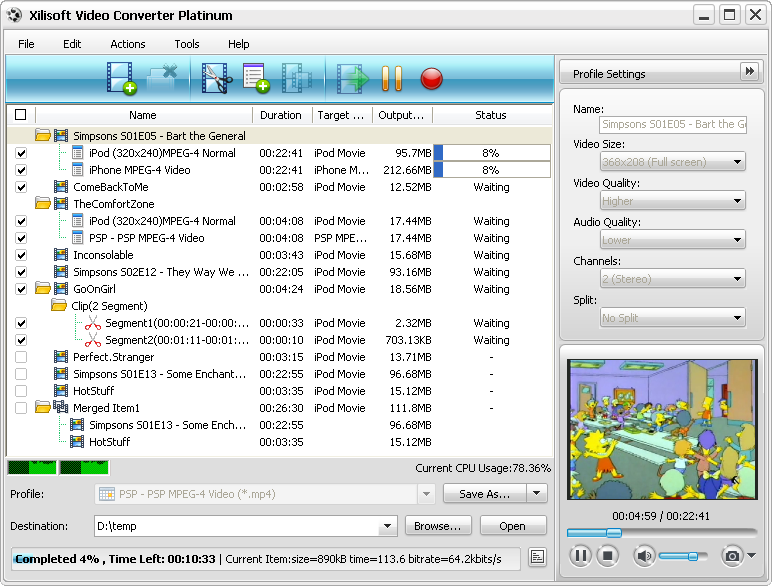772x586 pixels.
Task: Uncheck the ComeBackToMe checkbox
Action: coord(21,187)
